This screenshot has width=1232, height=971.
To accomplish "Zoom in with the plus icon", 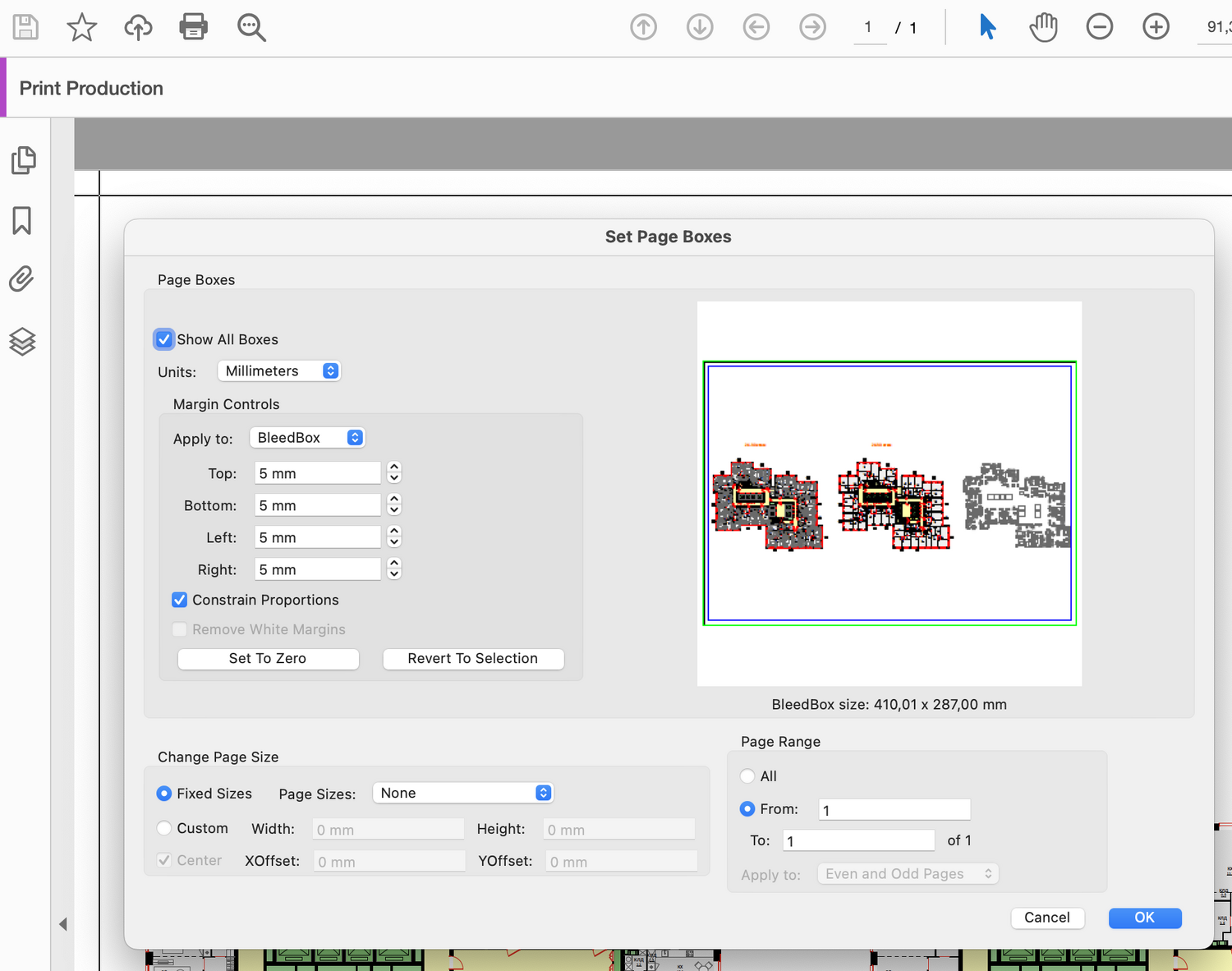I will click(1156, 27).
